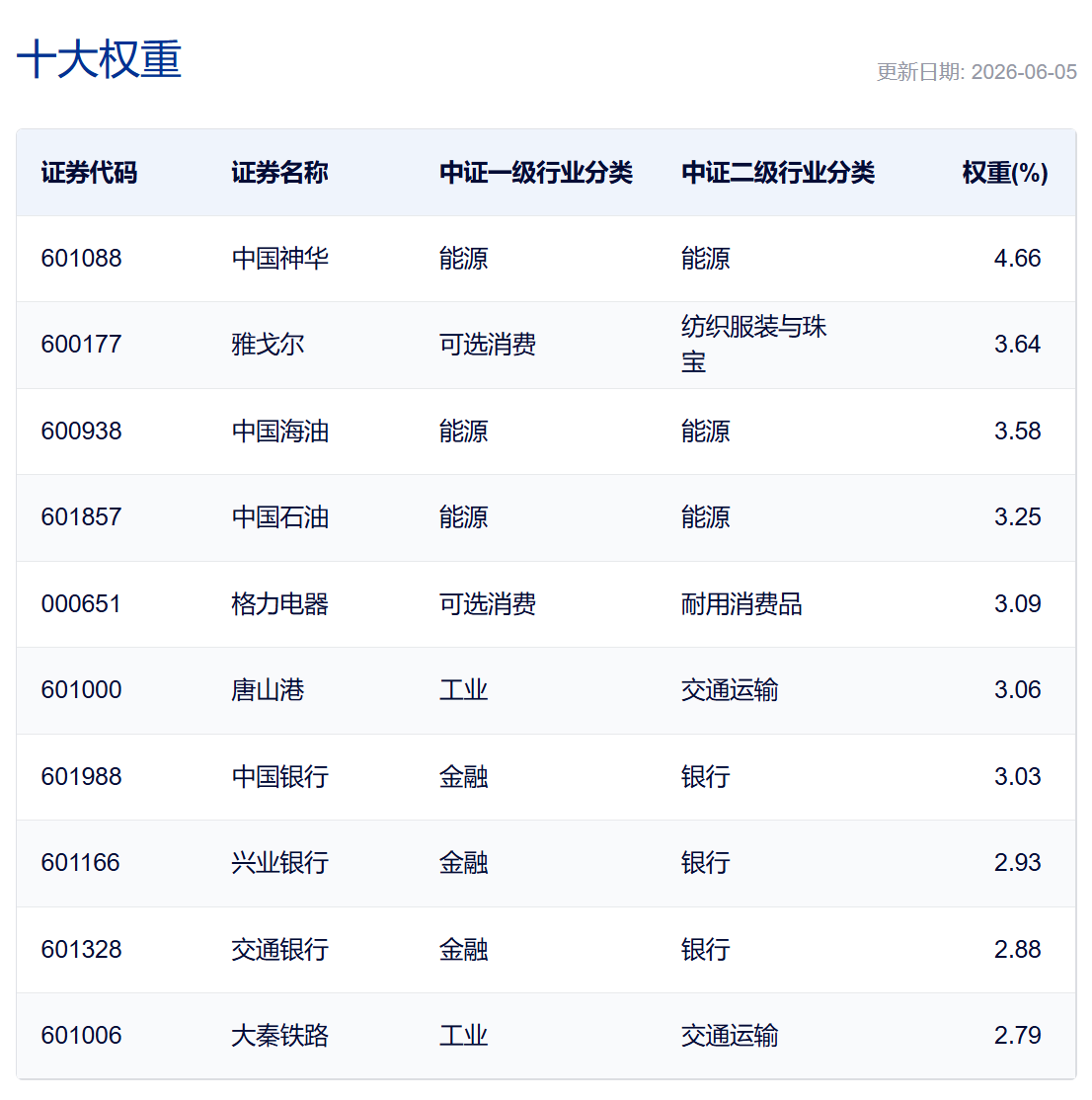
Task: Select stock code 601328
Action: pyautogui.click(x=81, y=949)
